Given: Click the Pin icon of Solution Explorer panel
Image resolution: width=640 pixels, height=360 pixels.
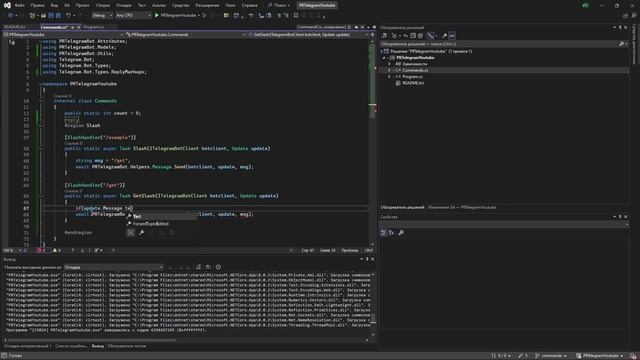Looking at the screenshot, I should pyautogui.click(x=620, y=27).
